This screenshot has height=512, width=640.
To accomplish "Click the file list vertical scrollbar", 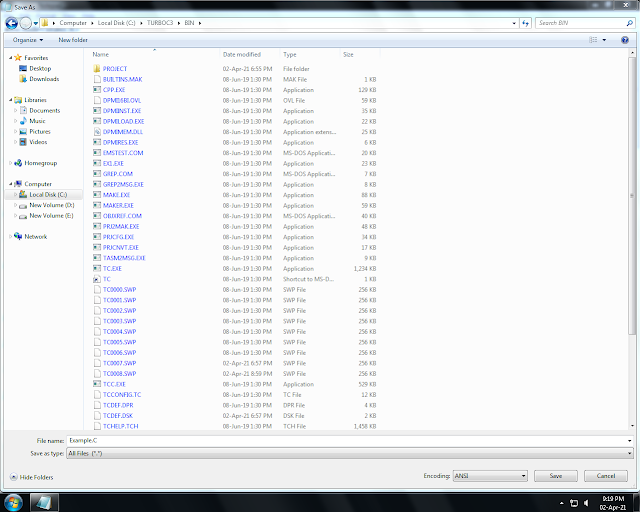I will tap(632, 196).
